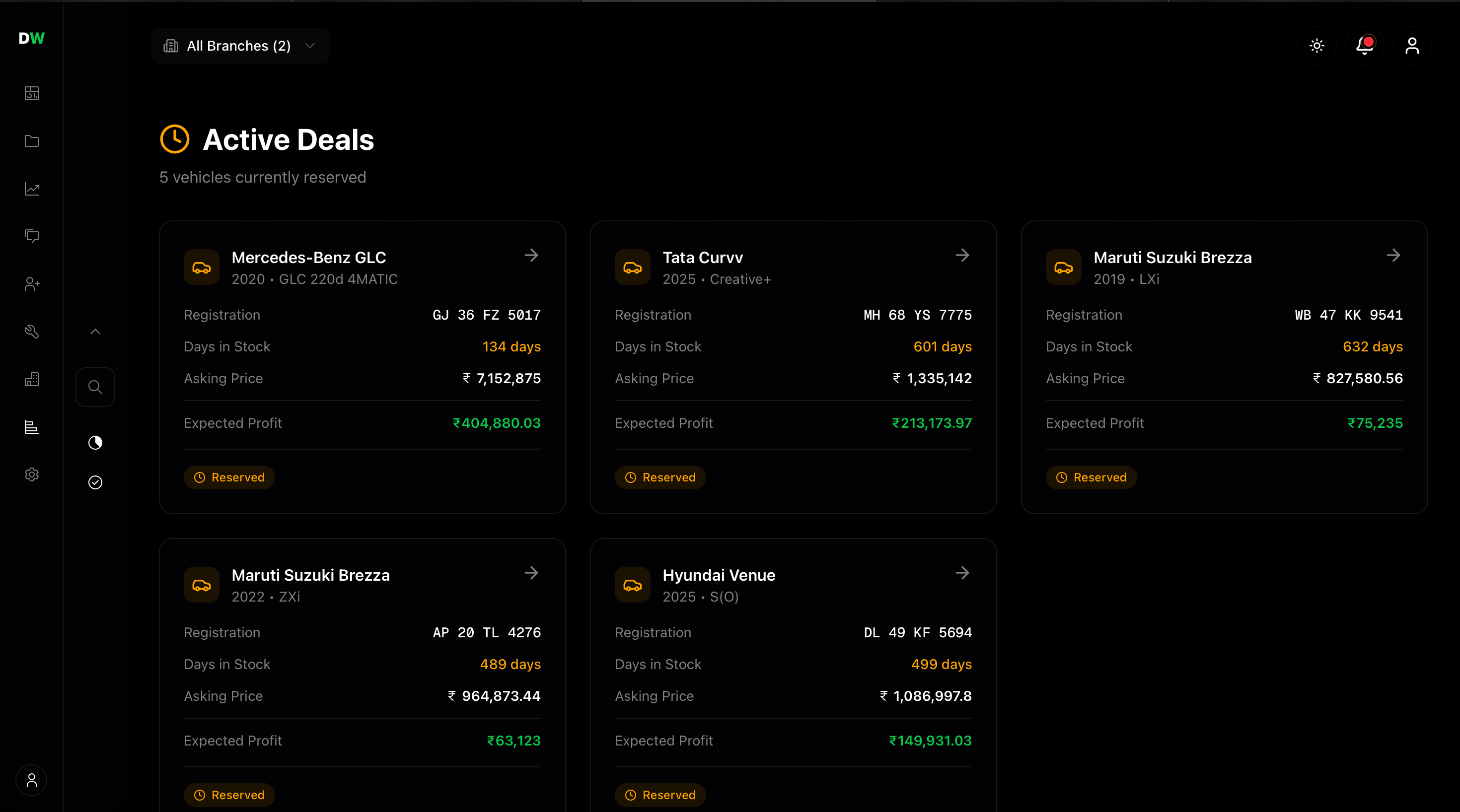Viewport: 1460px width, 812px height.
Task: Toggle the theme half-circle icon
Action: [95, 443]
